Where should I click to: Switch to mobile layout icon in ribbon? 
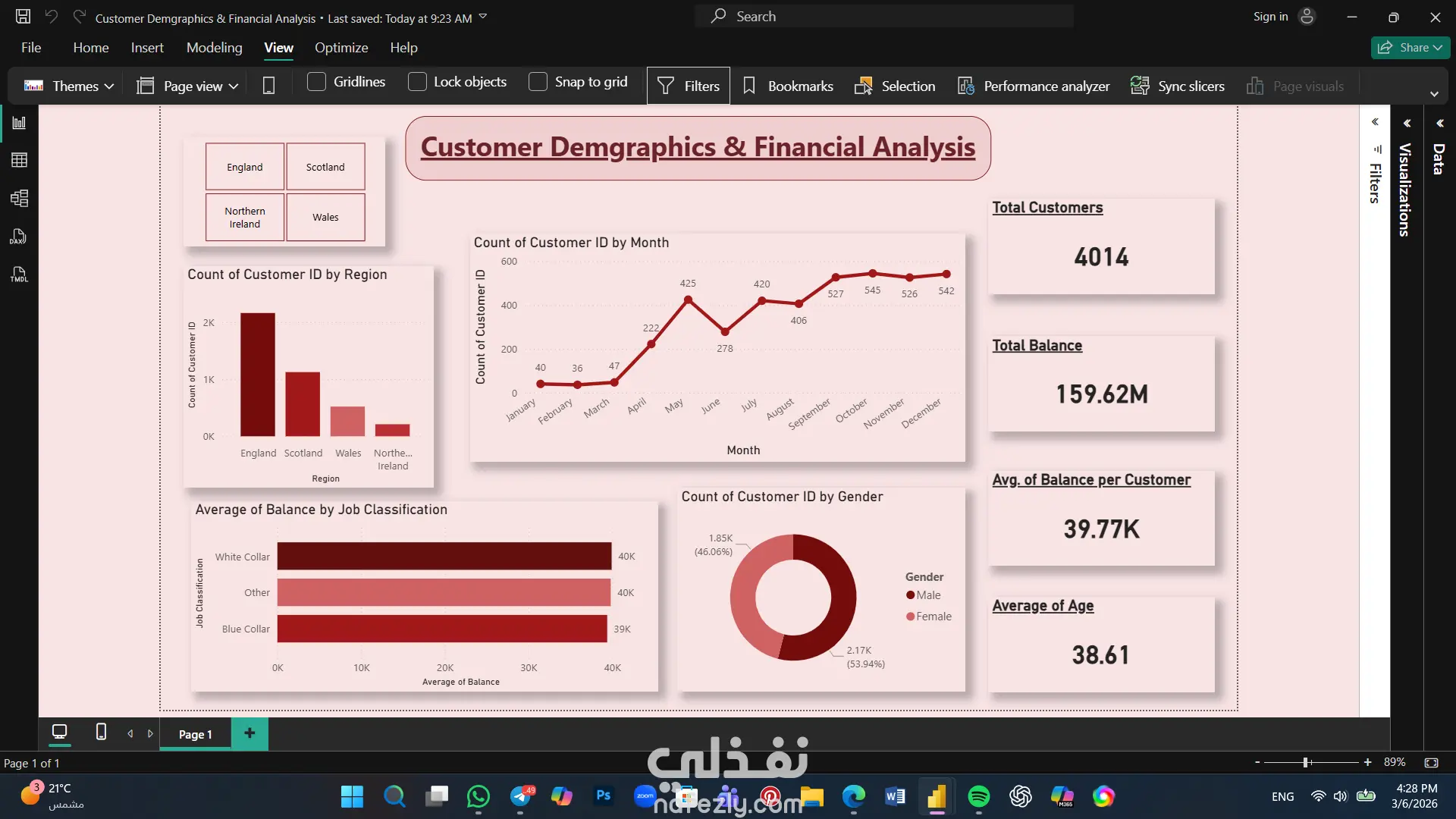[268, 86]
